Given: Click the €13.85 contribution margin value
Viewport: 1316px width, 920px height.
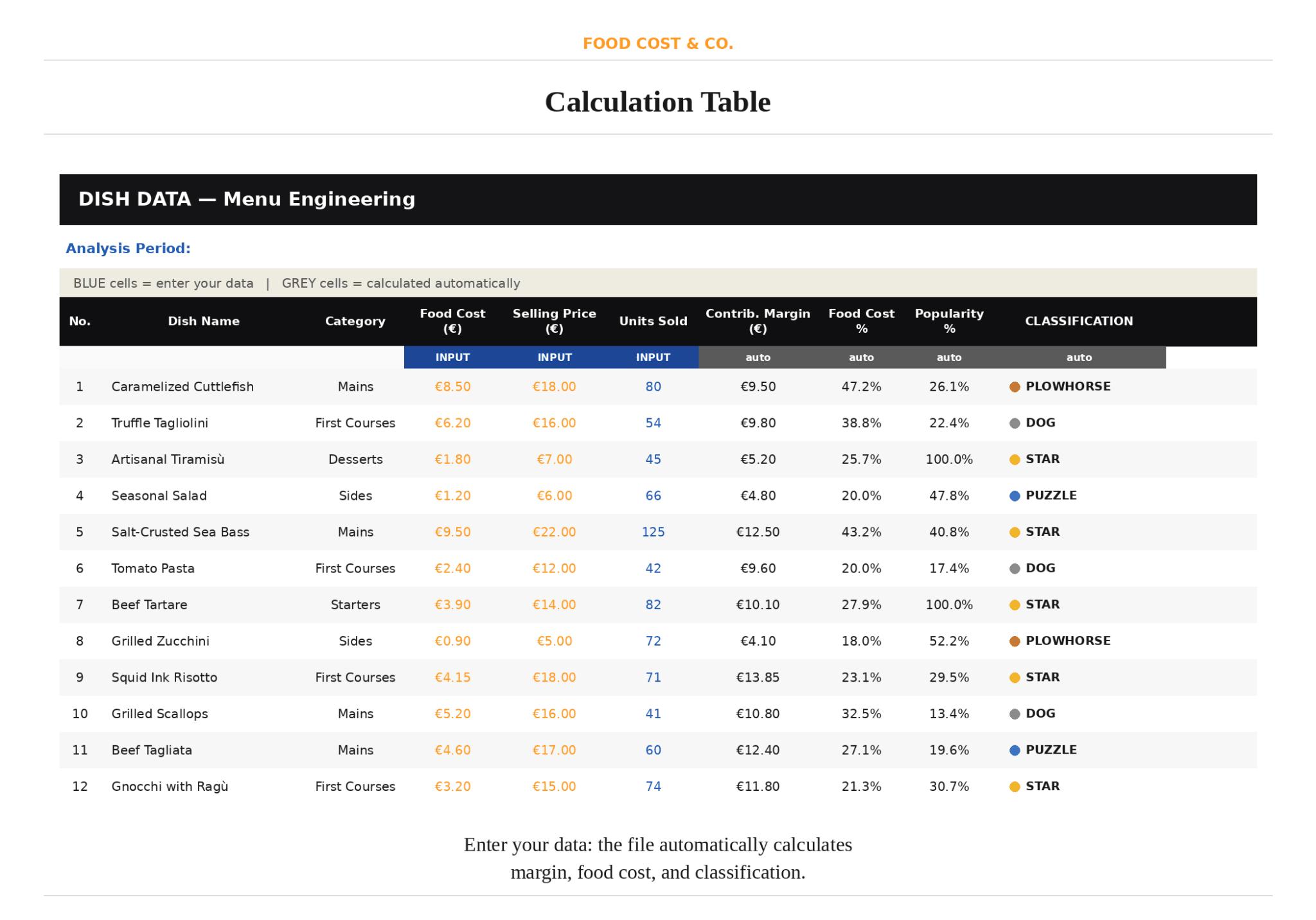Looking at the screenshot, I should [x=758, y=678].
